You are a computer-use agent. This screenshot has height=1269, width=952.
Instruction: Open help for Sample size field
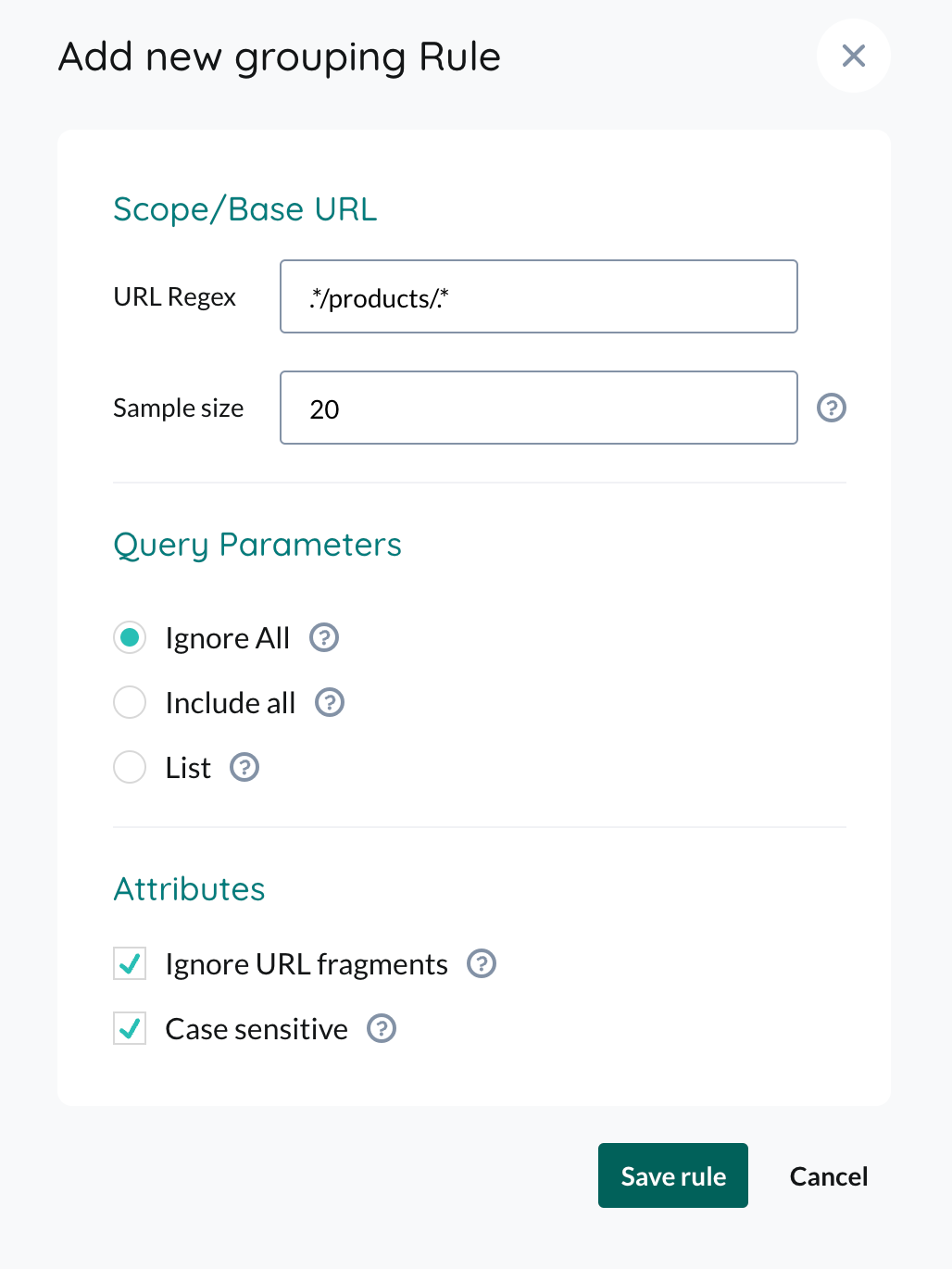click(x=831, y=408)
